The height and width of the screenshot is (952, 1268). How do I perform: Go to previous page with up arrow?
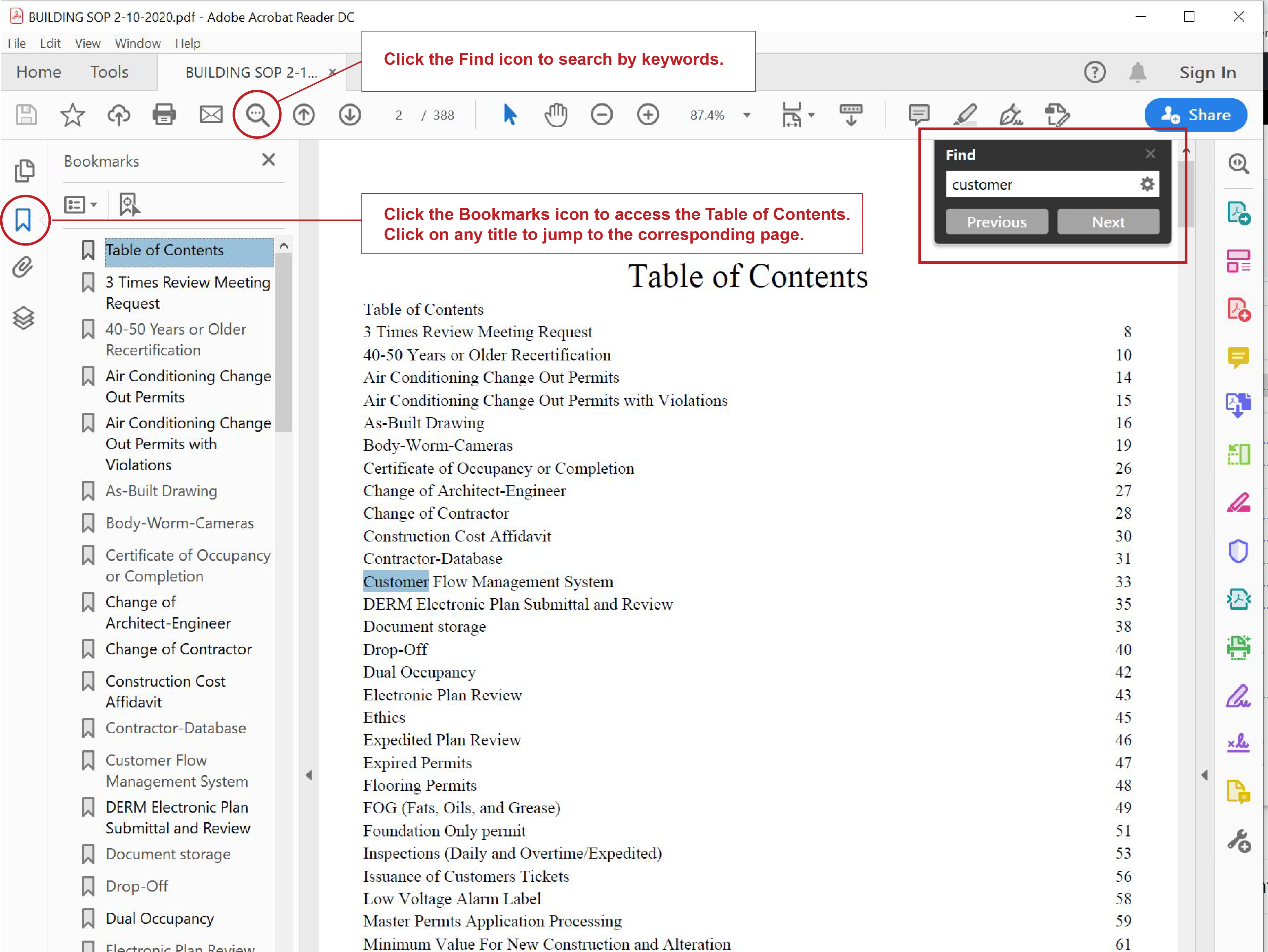(x=304, y=115)
